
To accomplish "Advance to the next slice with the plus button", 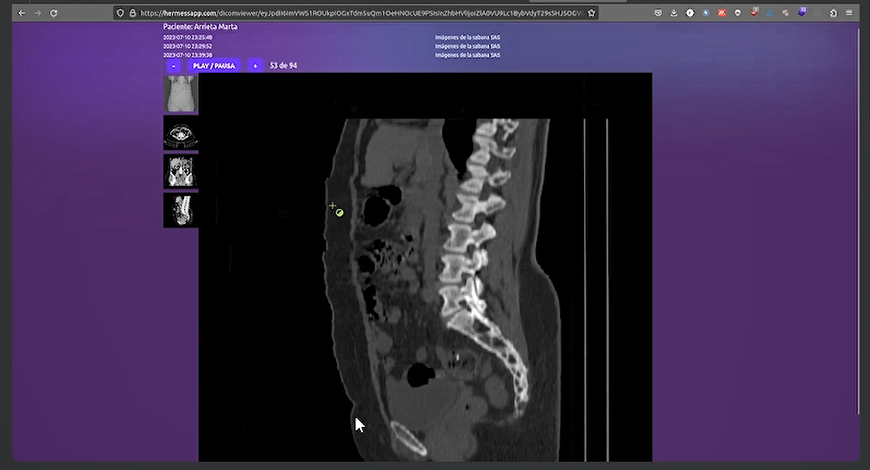I will click(255, 65).
